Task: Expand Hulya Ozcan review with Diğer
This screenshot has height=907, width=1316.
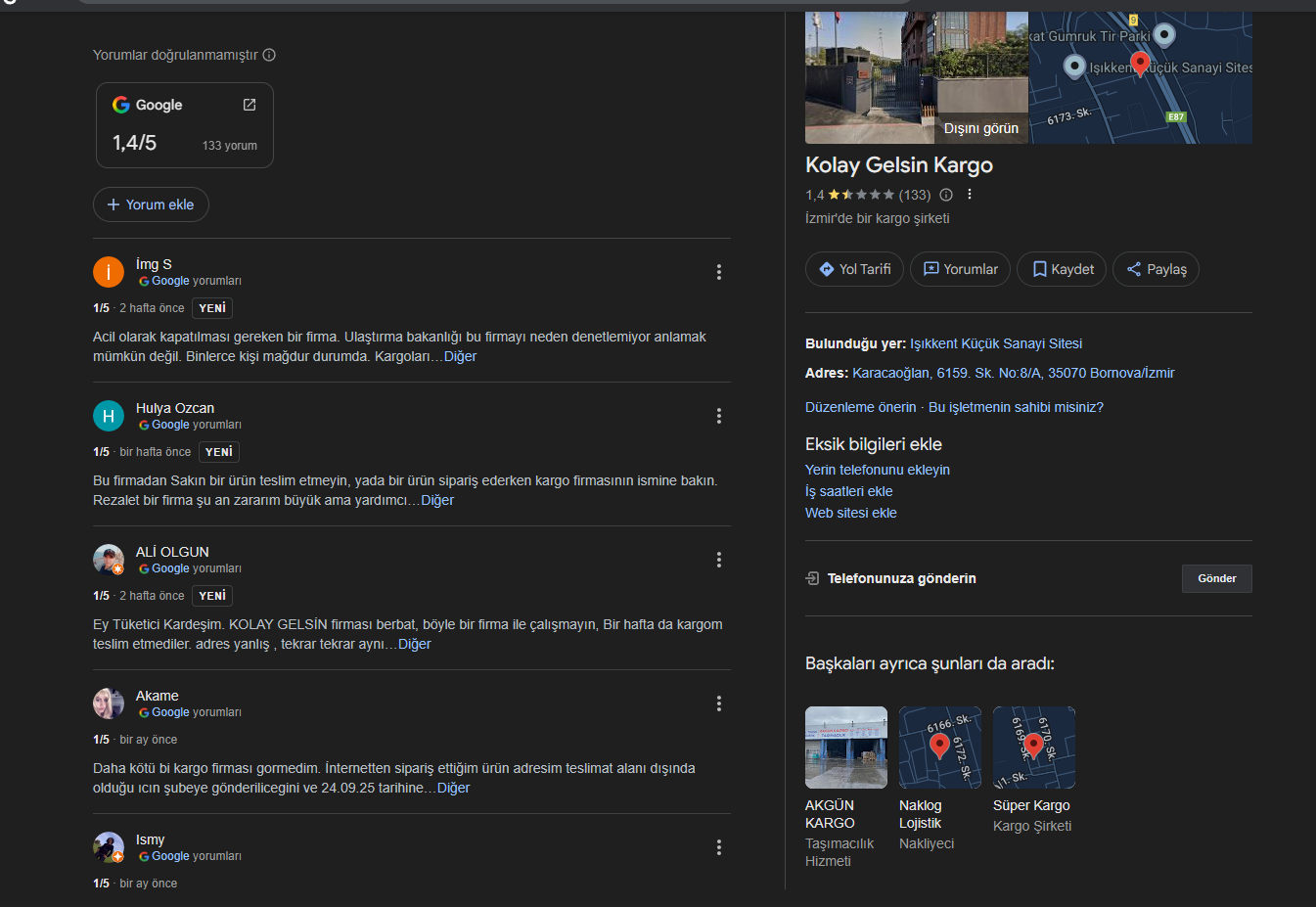Action: click(437, 500)
